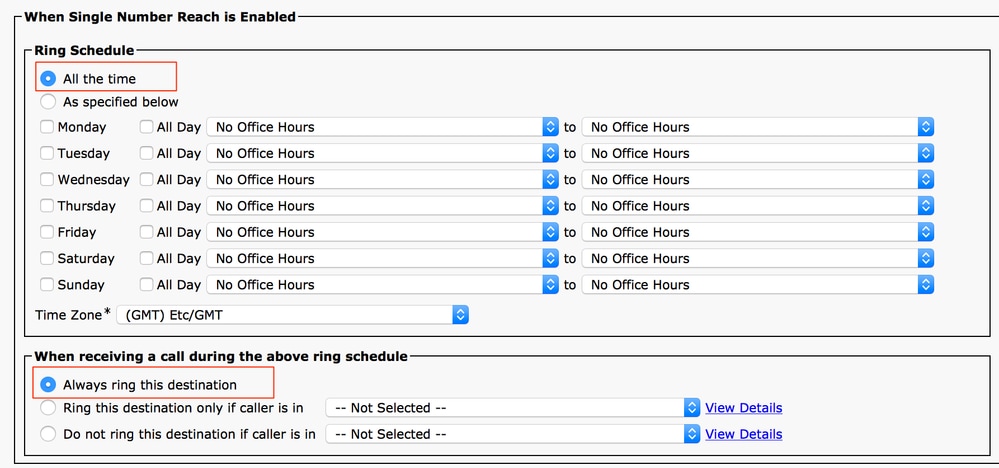Check the All Day box for Saturday
The height and width of the screenshot is (468, 999).
146,258
